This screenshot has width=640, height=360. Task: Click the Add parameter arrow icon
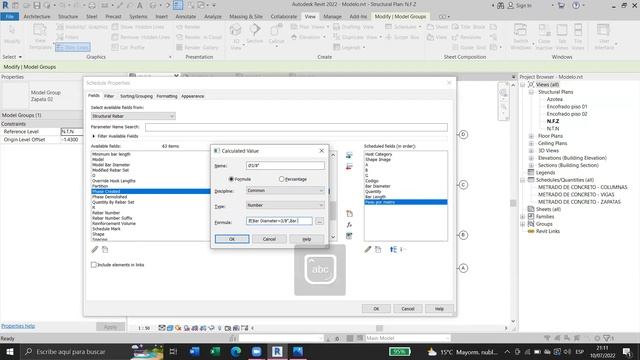349,156
